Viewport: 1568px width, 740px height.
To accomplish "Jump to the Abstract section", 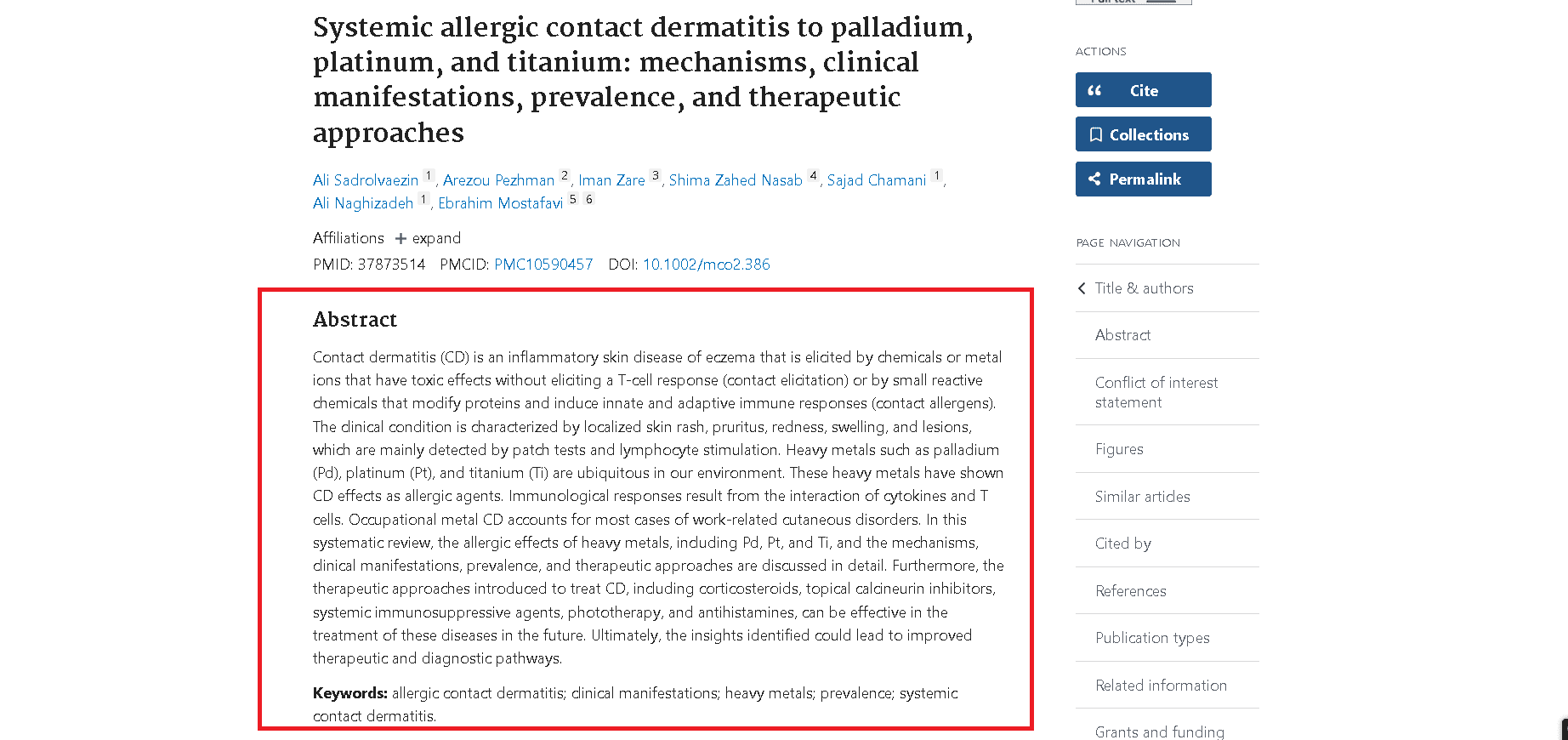I will point(1122,335).
